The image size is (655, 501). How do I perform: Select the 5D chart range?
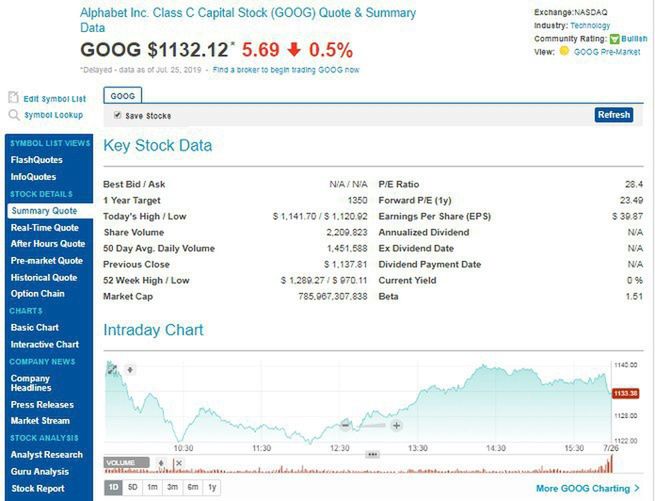133,487
